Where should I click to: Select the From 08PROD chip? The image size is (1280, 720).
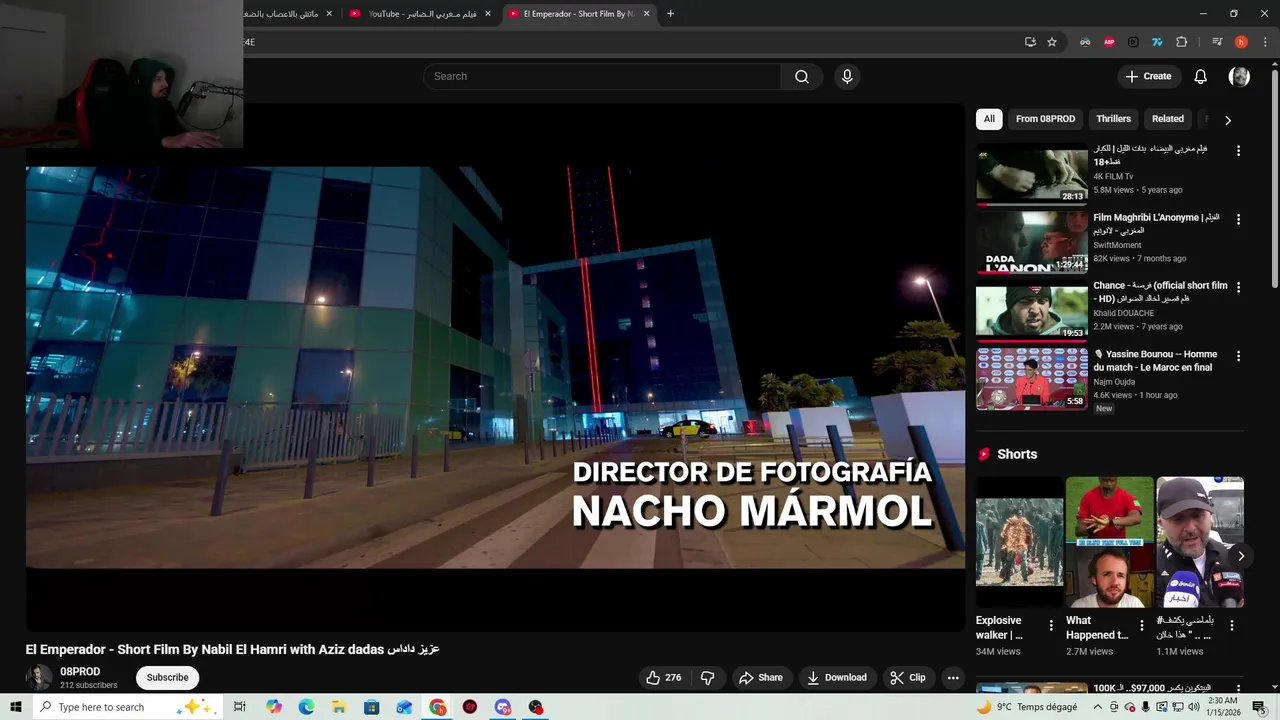point(1045,119)
